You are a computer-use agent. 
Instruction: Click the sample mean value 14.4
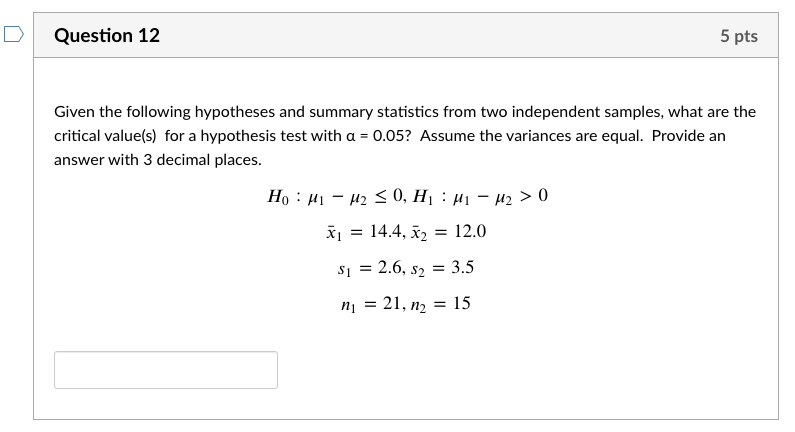pyautogui.click(x=386, y=231)
